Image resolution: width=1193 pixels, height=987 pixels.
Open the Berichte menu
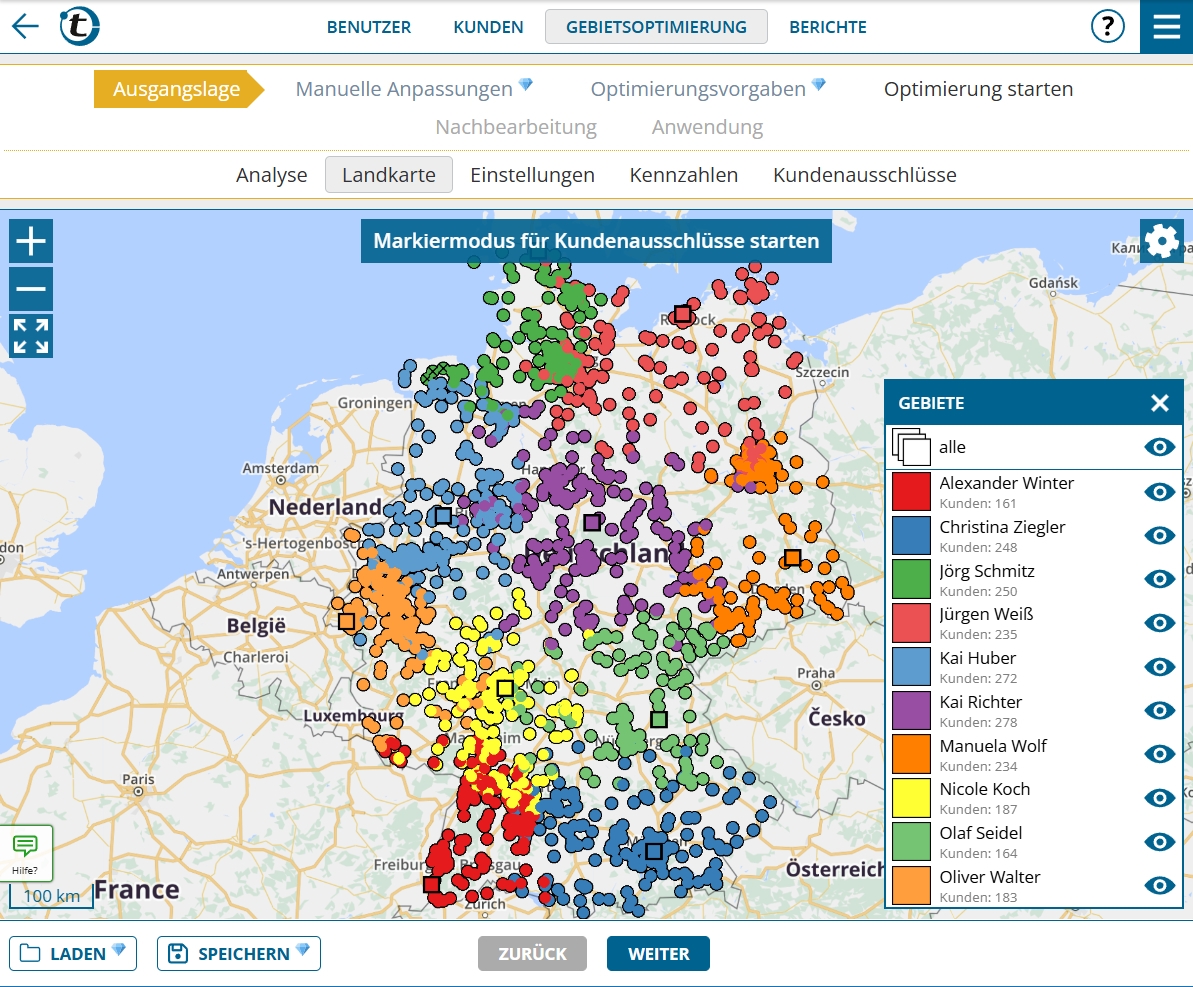click(x=828, y=27)
